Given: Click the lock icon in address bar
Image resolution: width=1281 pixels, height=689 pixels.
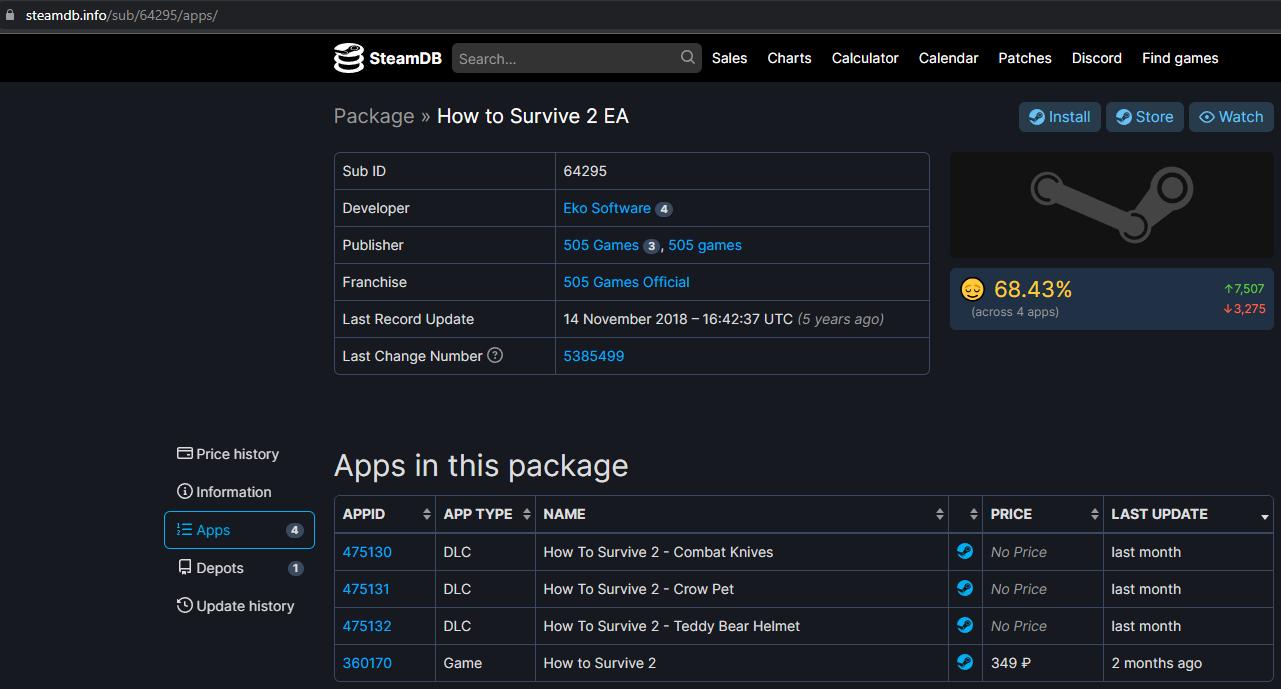Looking at the screenshot, I should 10,15.
